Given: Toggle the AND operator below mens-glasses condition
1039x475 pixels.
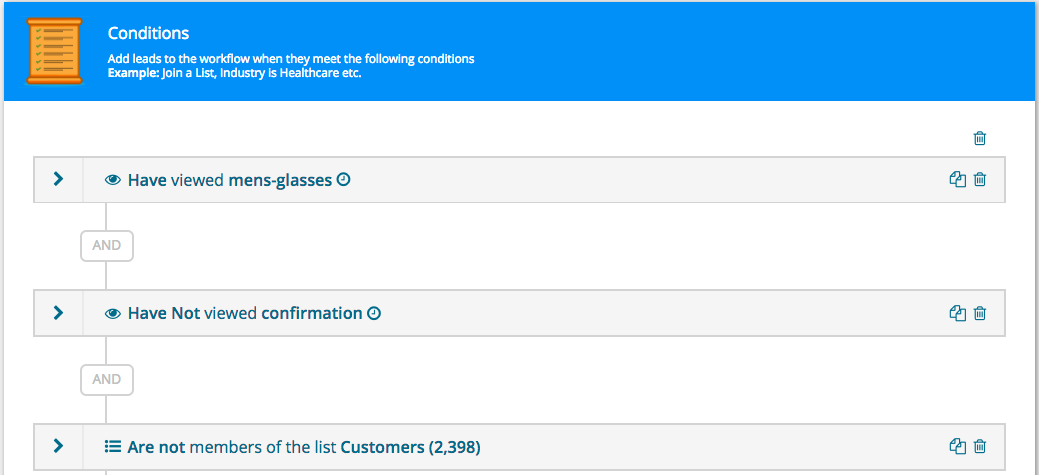Looking at the screenshot, I should (107, 246).
